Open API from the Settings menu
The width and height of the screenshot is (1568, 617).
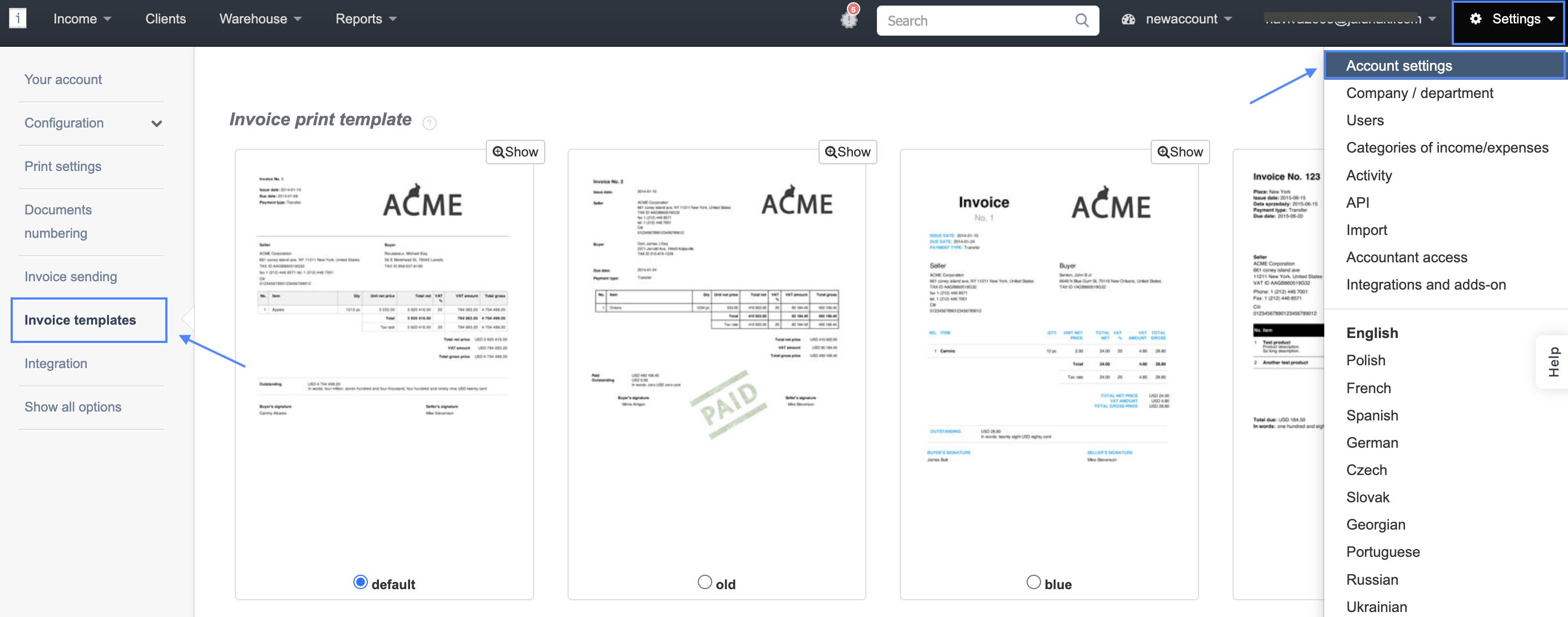pyautogui.click(x=1357, y=202)
